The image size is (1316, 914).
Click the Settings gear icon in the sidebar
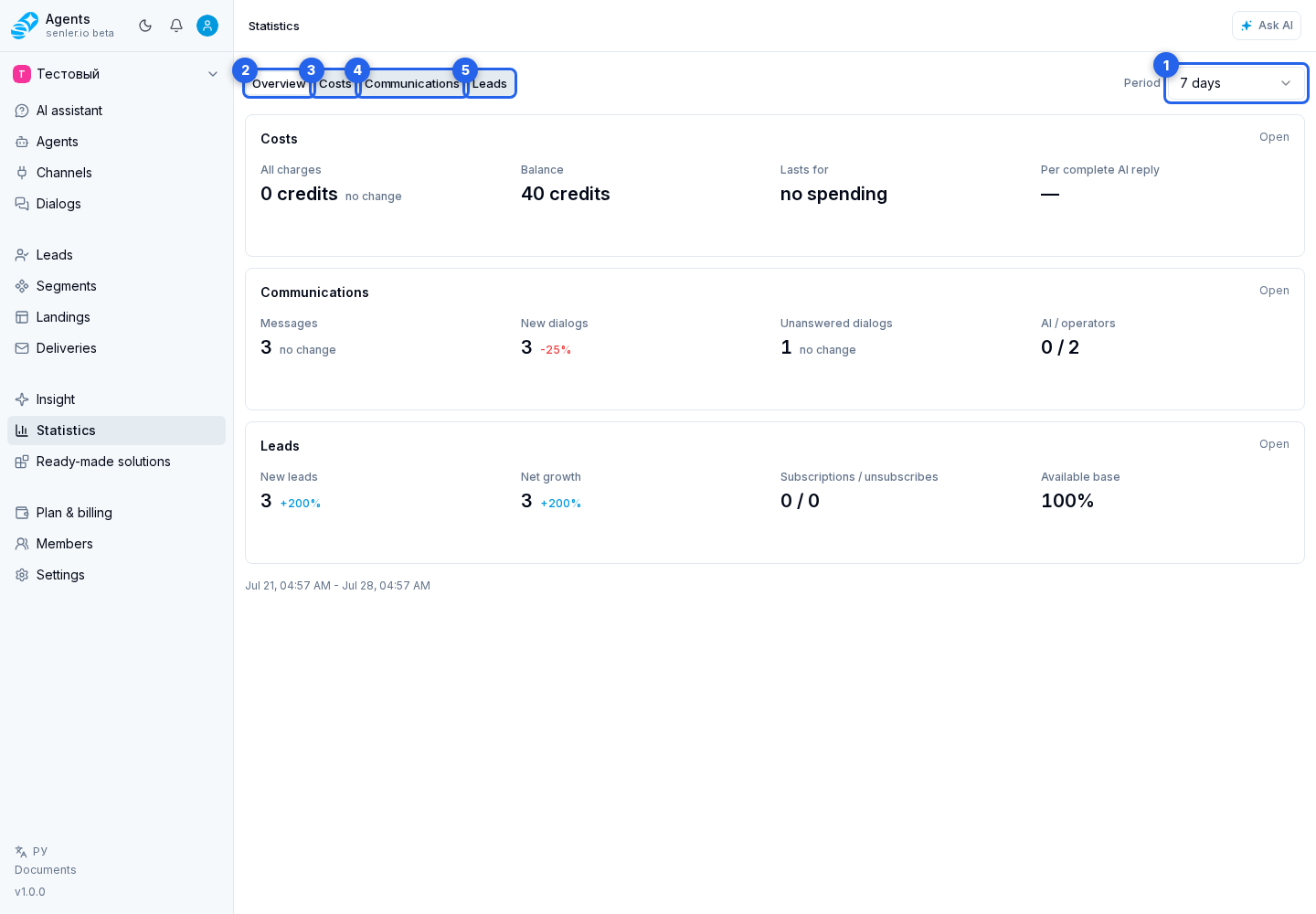pyautogui.click(x=22, y=575)
